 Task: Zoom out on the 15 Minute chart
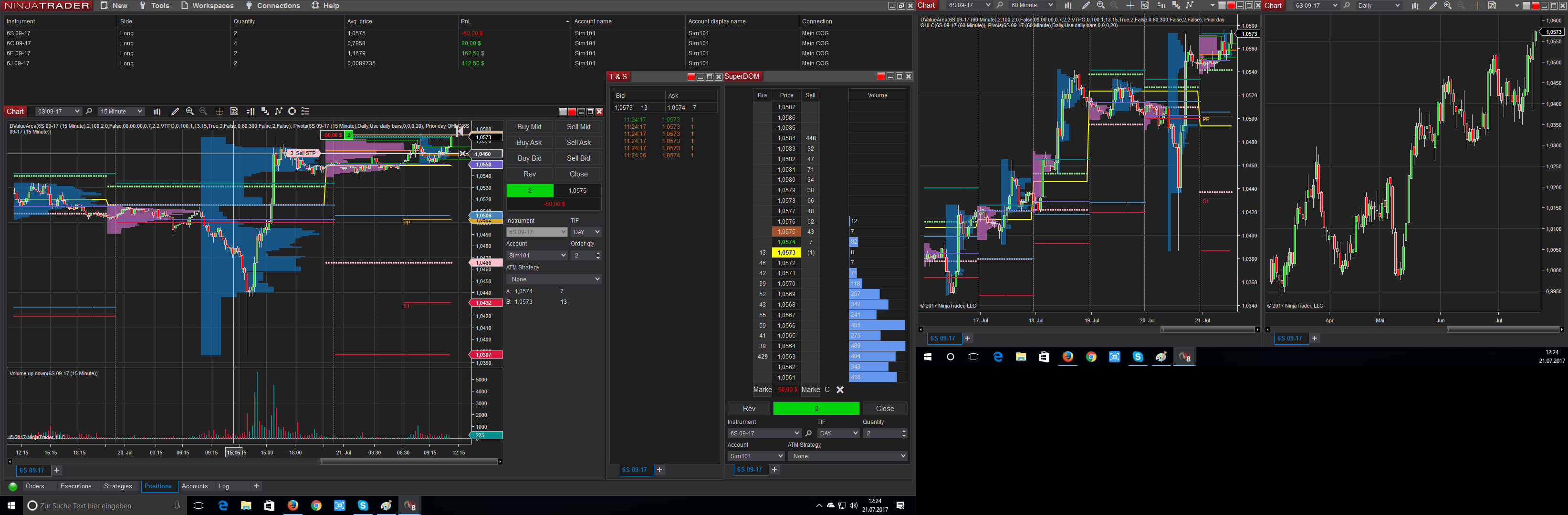click(x=203, y=111)
